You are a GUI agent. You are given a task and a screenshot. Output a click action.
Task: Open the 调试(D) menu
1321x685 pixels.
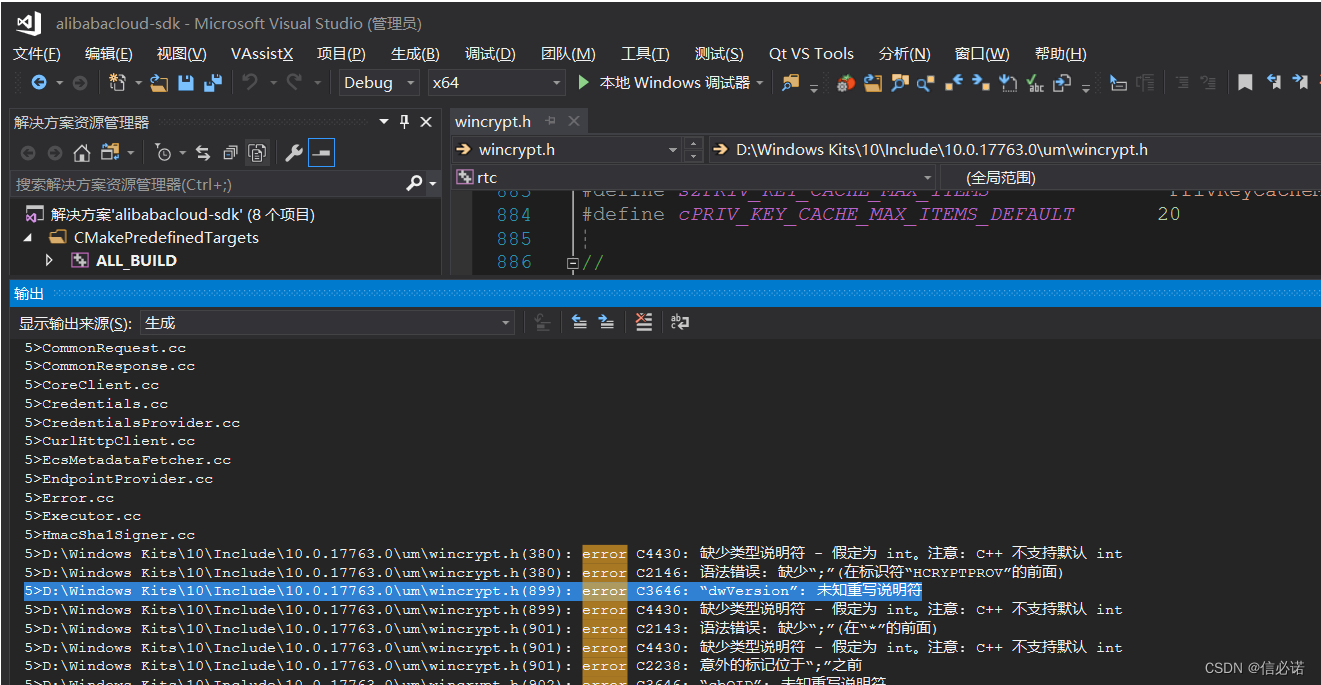(490, 54)
